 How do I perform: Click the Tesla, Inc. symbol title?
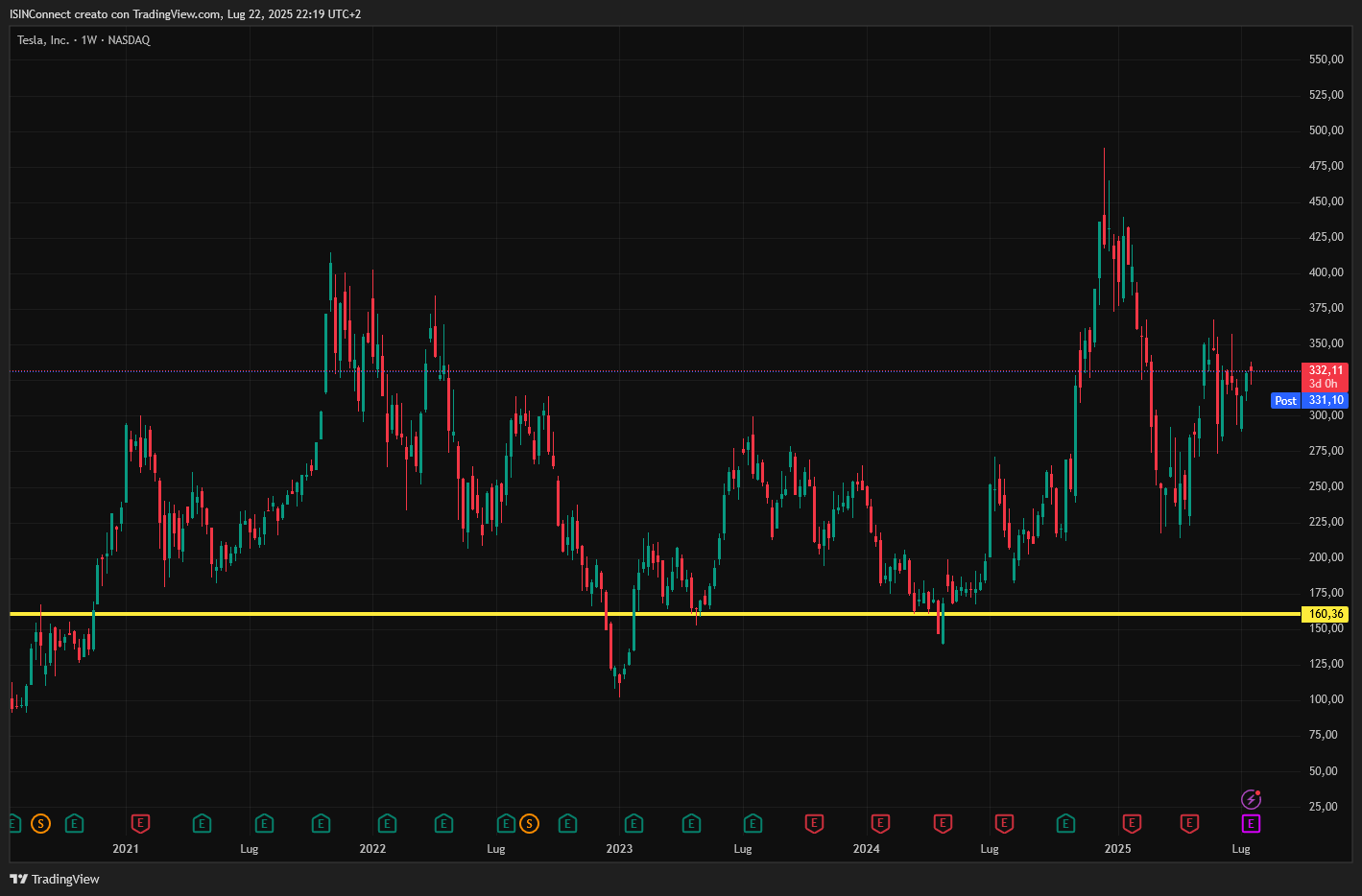click(43, 40)
